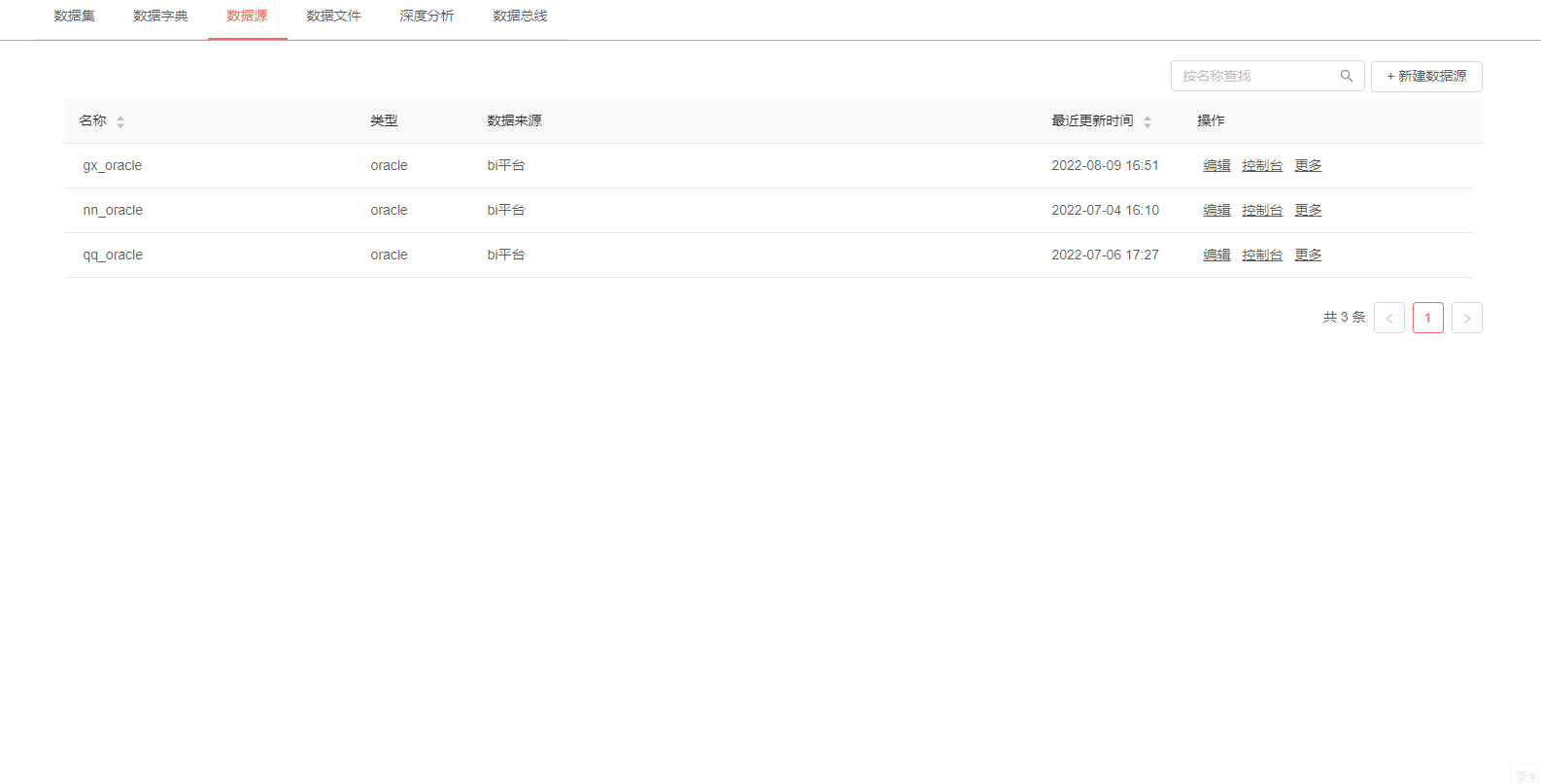
Task: Open 更多 menu for gx_oracle
Action: click(1308, 166)
